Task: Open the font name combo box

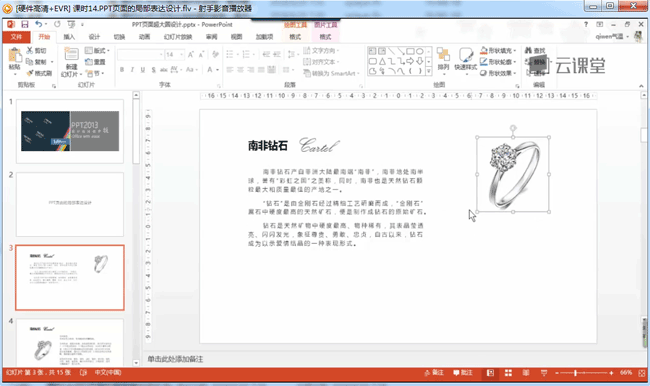Action: point(141,54)
